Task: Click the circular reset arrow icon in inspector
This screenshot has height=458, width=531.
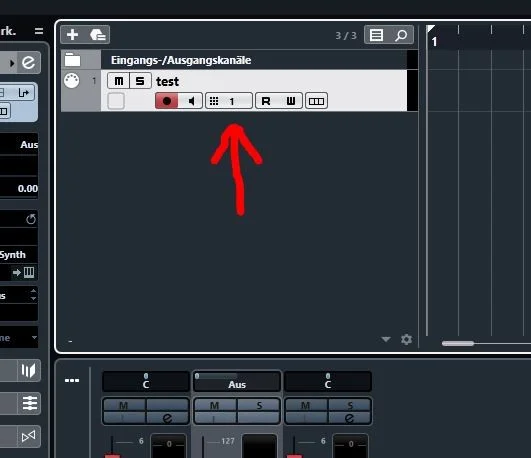Action: 30,219
